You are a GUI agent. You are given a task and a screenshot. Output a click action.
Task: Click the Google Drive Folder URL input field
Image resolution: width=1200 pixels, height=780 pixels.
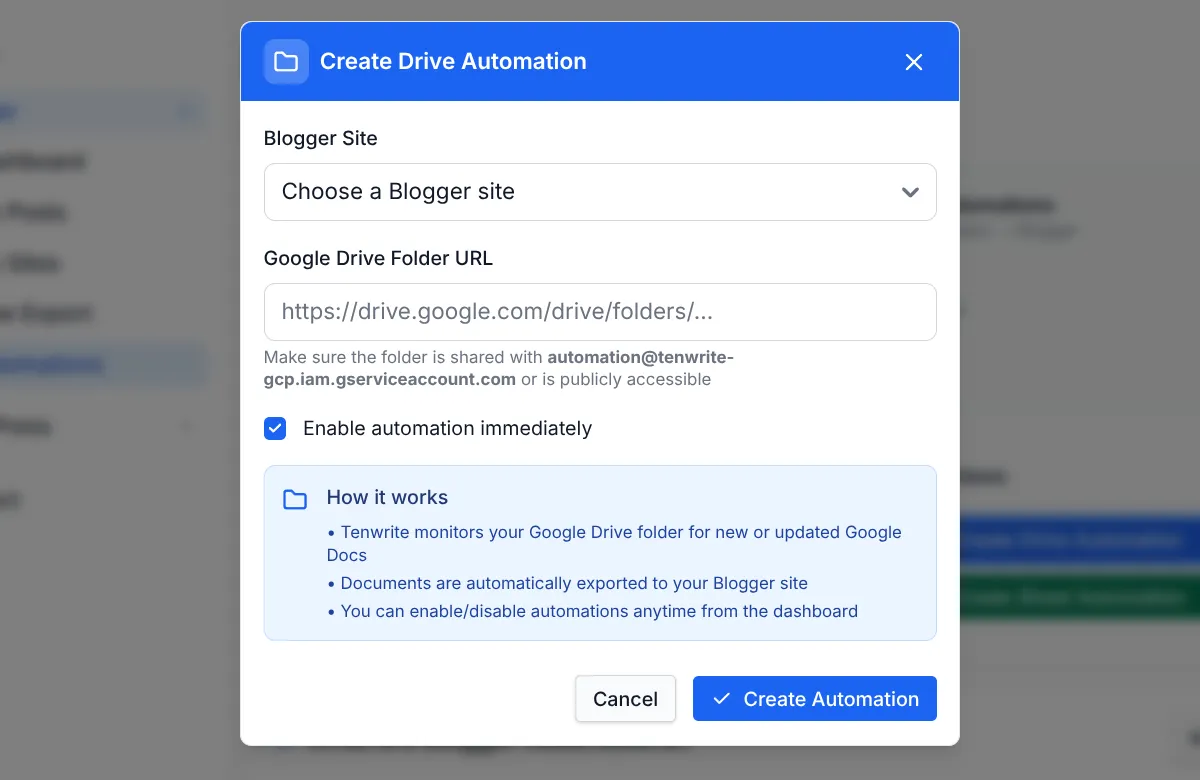pyautogui.click(x=600, y=312)
